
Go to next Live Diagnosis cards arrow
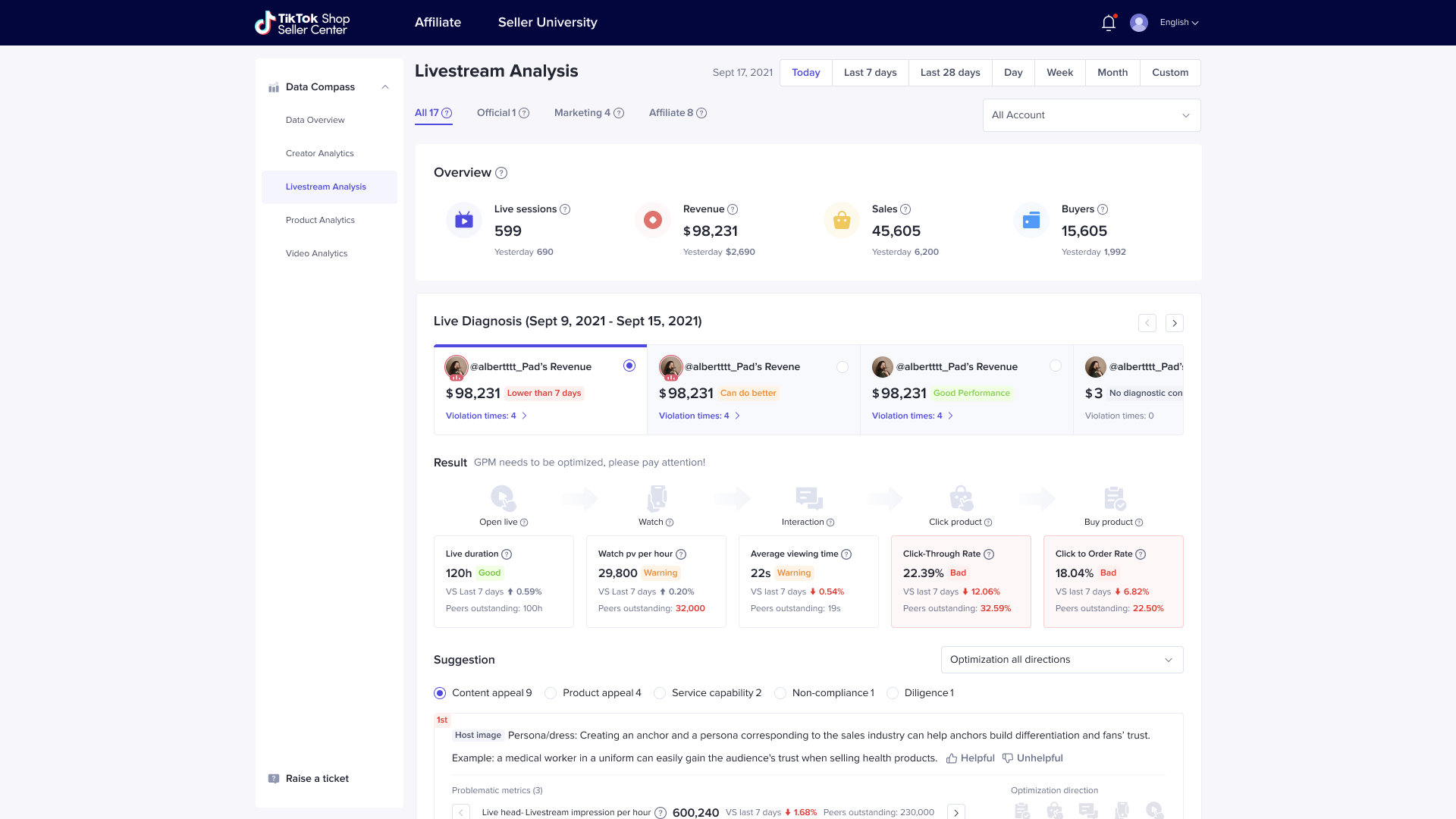tap(1174, 323)
